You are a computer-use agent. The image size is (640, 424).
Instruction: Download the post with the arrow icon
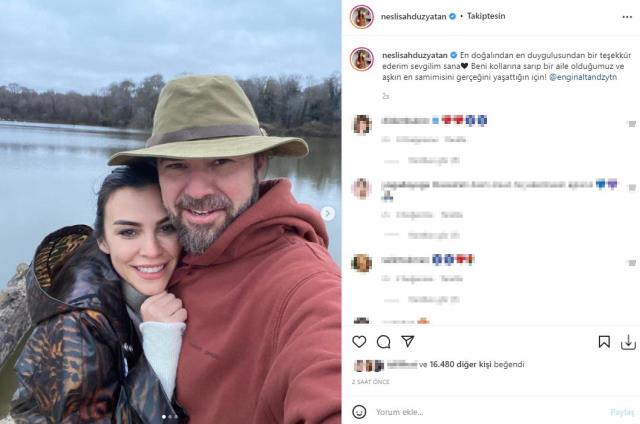628,342
